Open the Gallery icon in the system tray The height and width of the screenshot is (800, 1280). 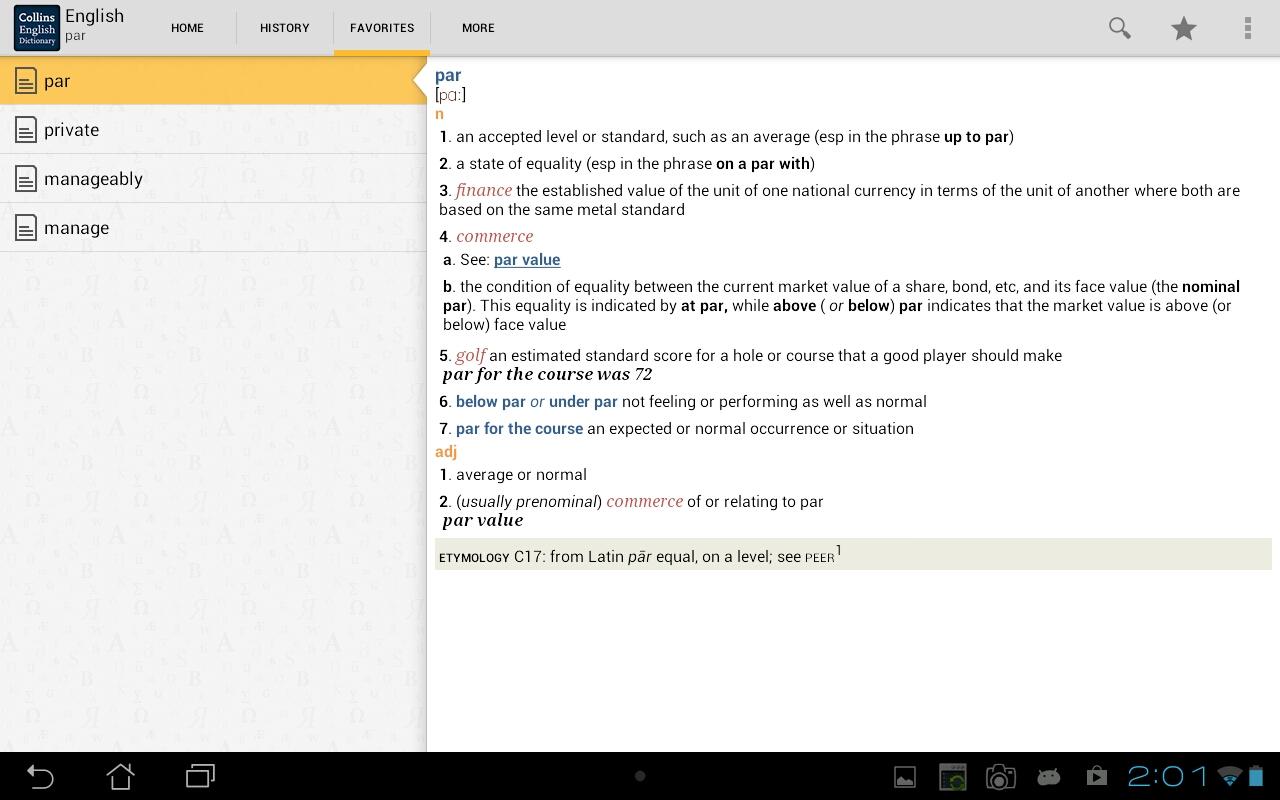(904, 776)
